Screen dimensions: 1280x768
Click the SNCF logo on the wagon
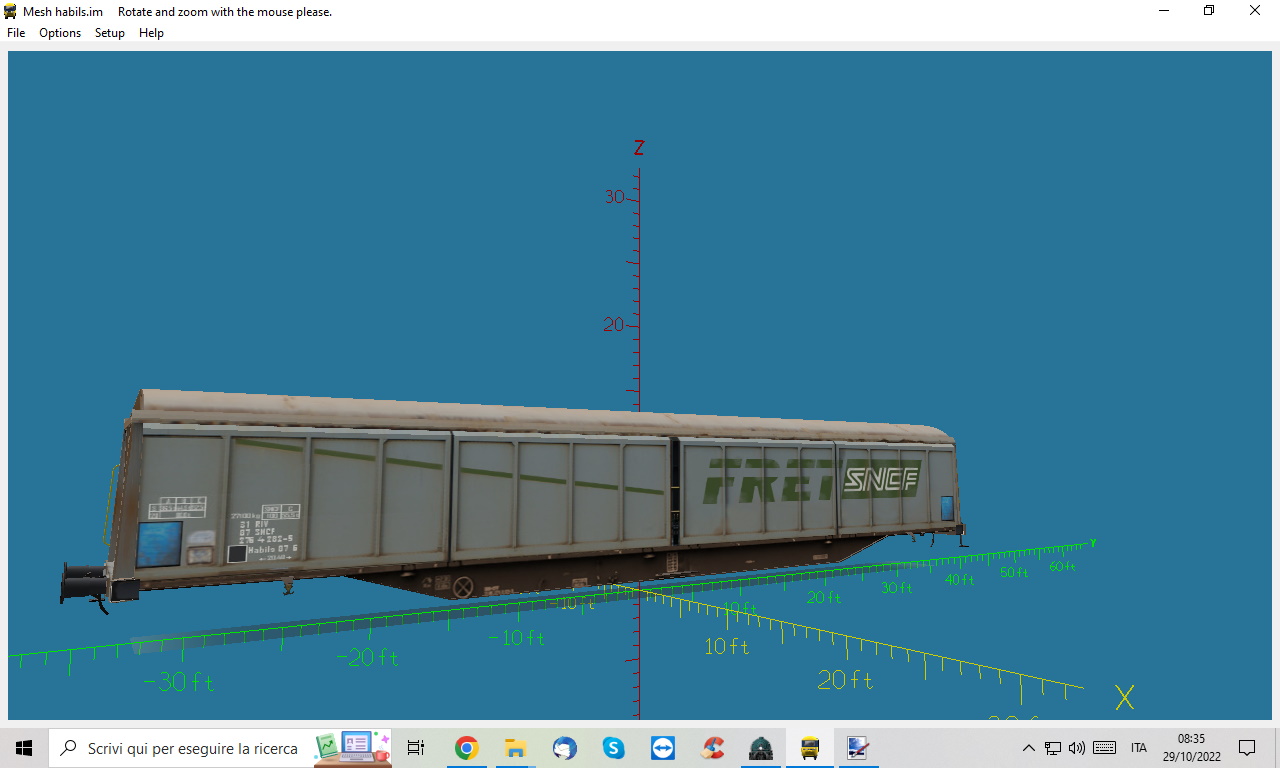[x=881, y=480]
